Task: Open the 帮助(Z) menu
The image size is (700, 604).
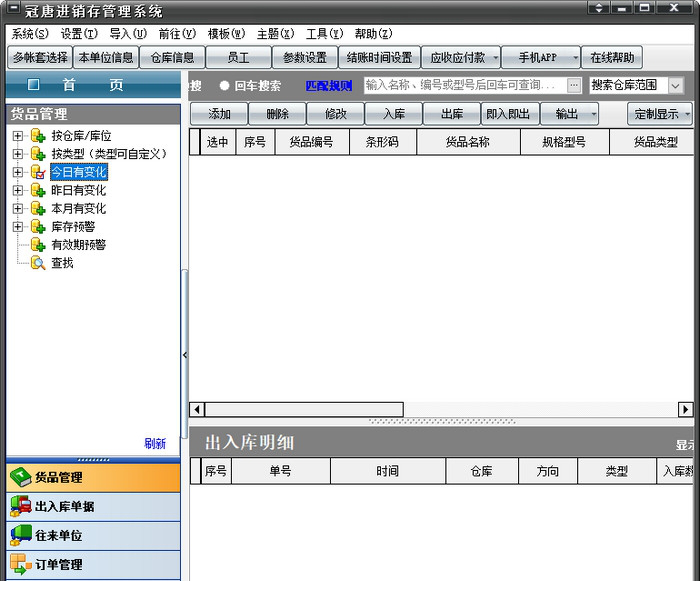Action: pos(374,34)
